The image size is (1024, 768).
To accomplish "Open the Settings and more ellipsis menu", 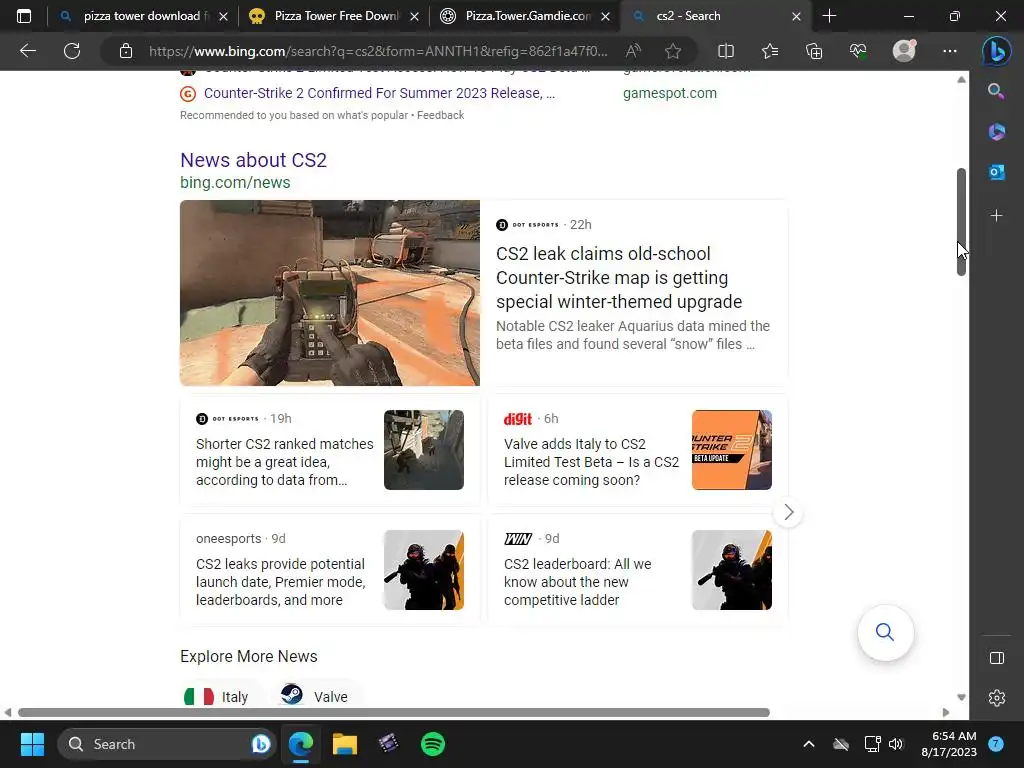I will [950, 51].
